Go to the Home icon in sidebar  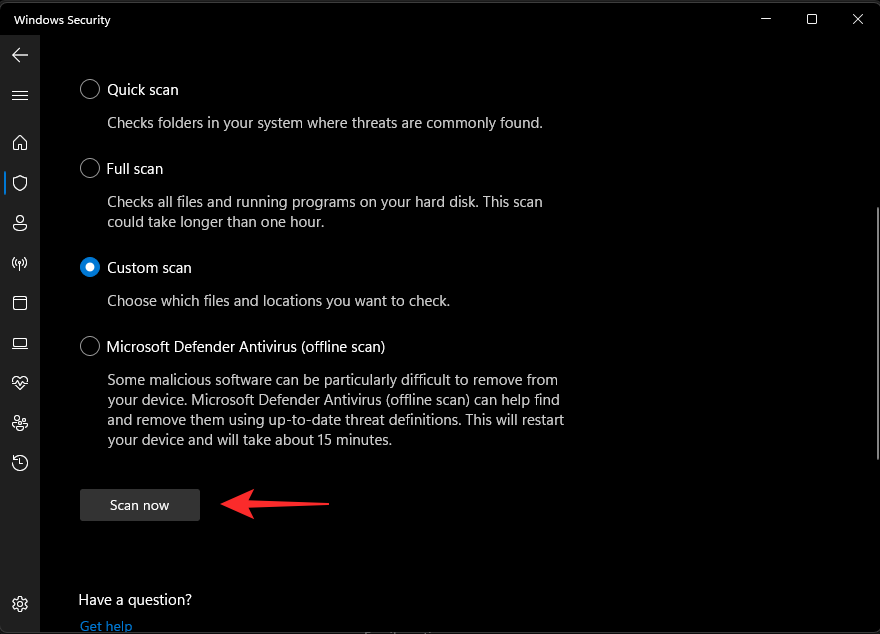coord(20,143)
